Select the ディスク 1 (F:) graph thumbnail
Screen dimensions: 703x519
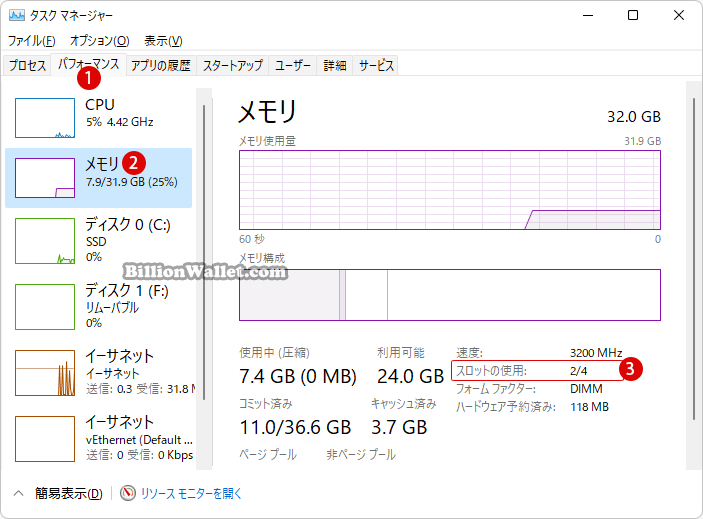pos(45,307)
